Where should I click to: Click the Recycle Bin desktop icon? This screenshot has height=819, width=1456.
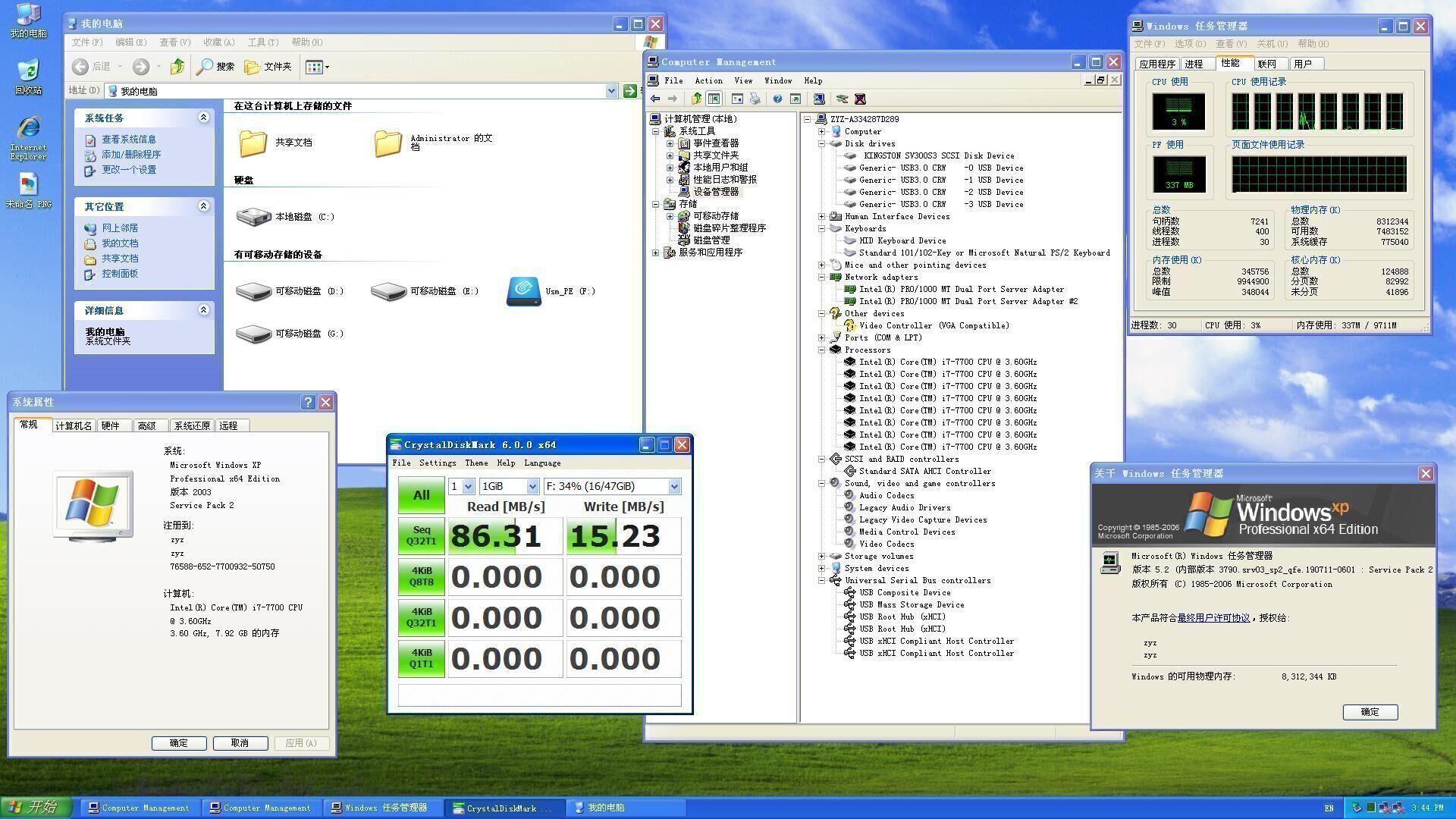click(x=28, y=72)
